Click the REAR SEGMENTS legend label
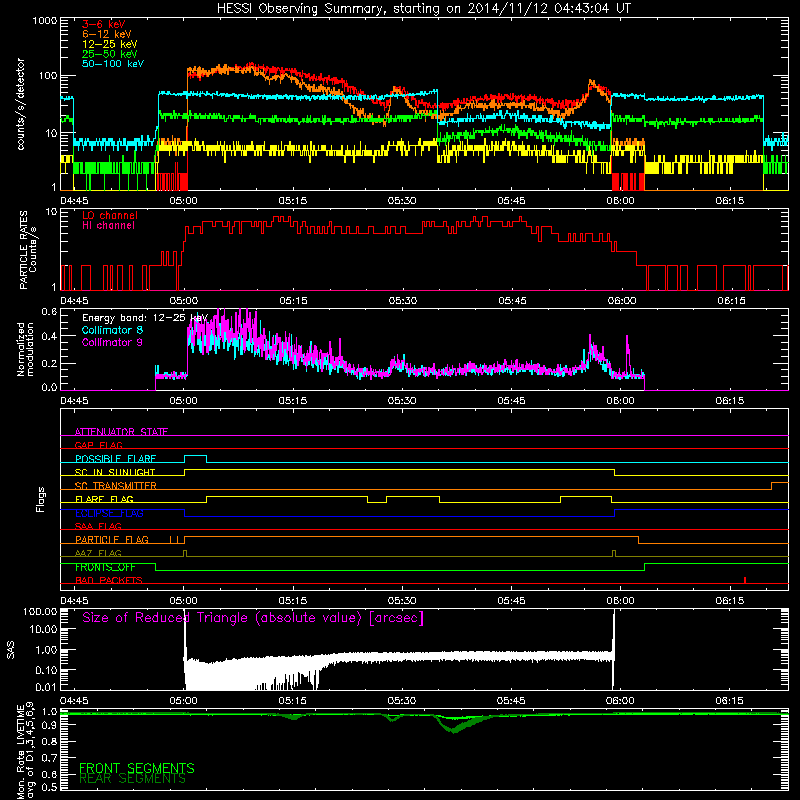The width and height of the screenshot is (800, 800). (x=132, y=779)
